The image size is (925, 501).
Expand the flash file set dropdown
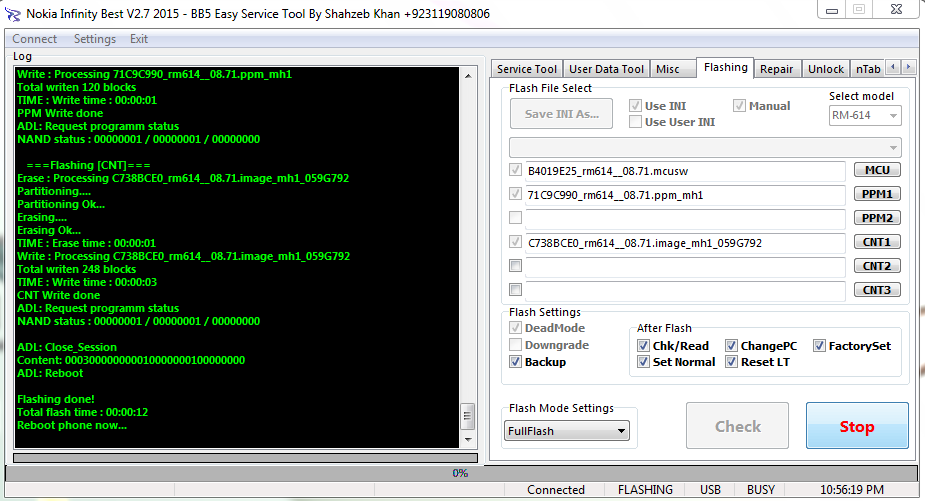(x=705, y=148)
